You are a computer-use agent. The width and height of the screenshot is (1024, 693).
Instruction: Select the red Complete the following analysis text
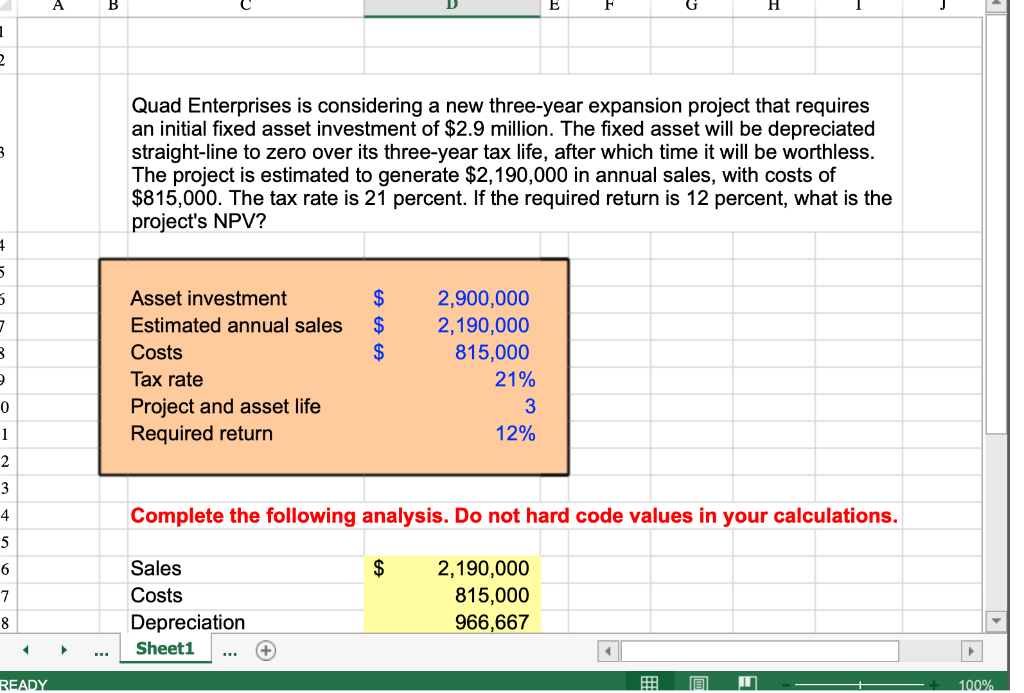[x=514, y=515]
